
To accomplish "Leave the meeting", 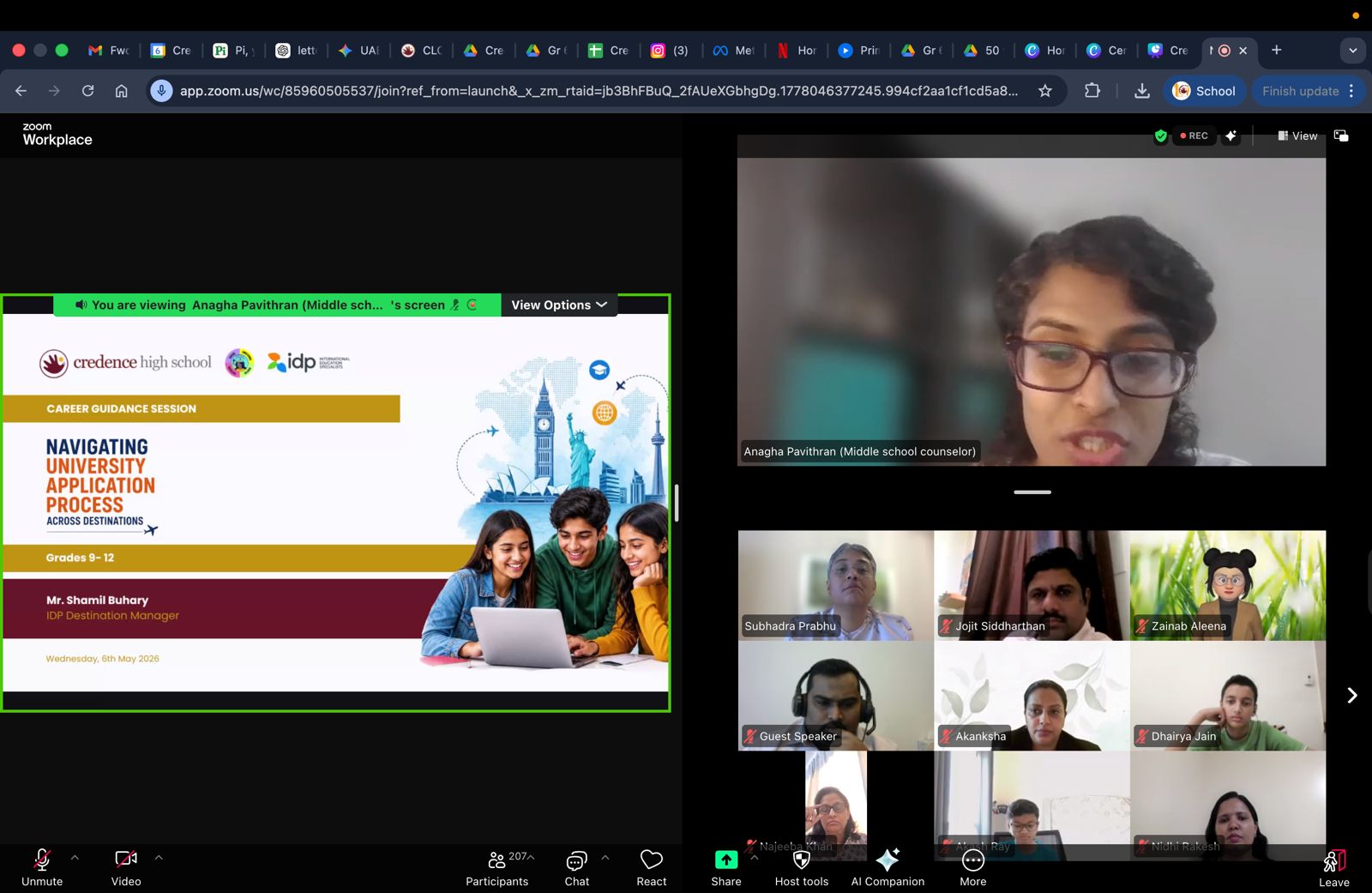I will coord(1334,868).
